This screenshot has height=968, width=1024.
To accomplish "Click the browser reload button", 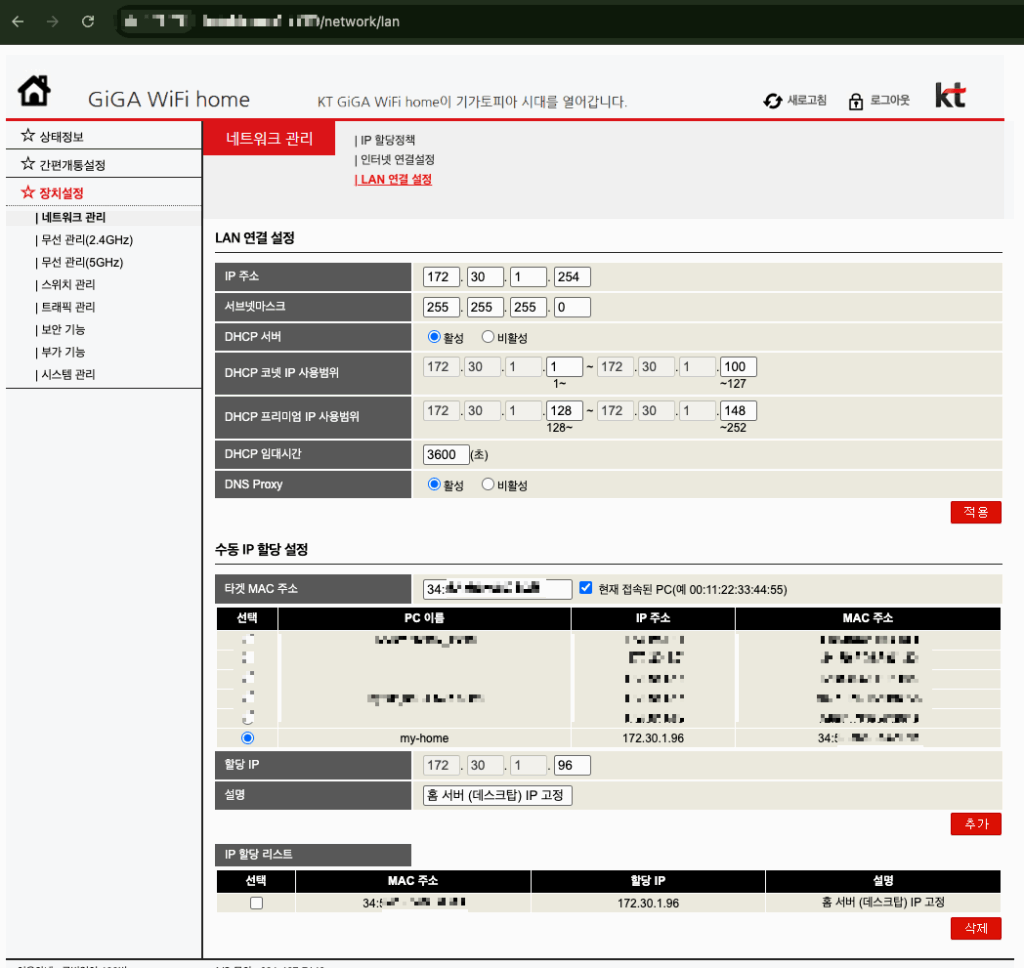I will point(87,21).
